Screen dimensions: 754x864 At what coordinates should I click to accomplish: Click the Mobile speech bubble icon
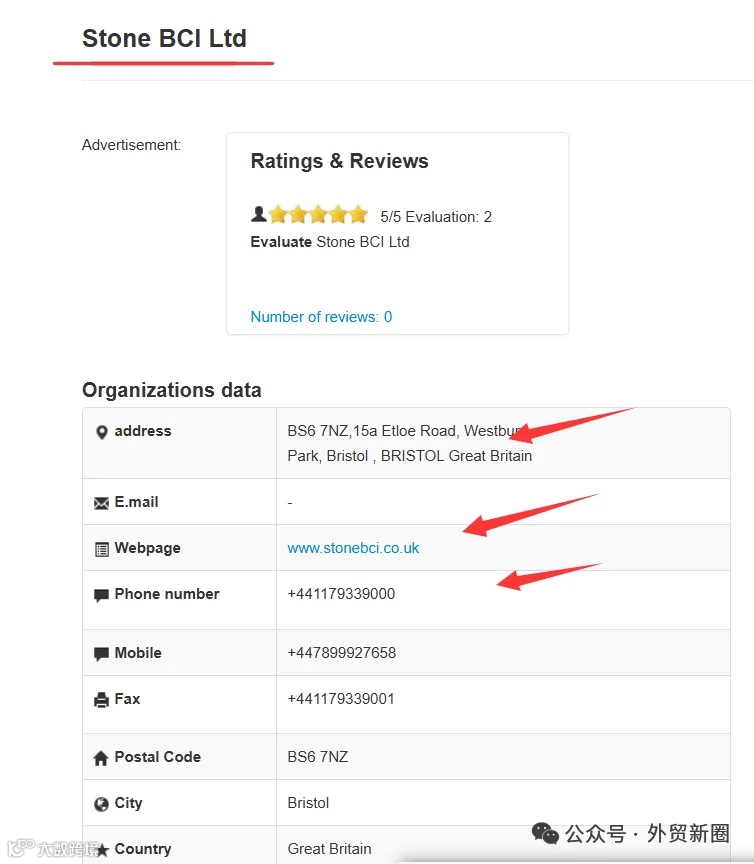(x=101, y=654)
